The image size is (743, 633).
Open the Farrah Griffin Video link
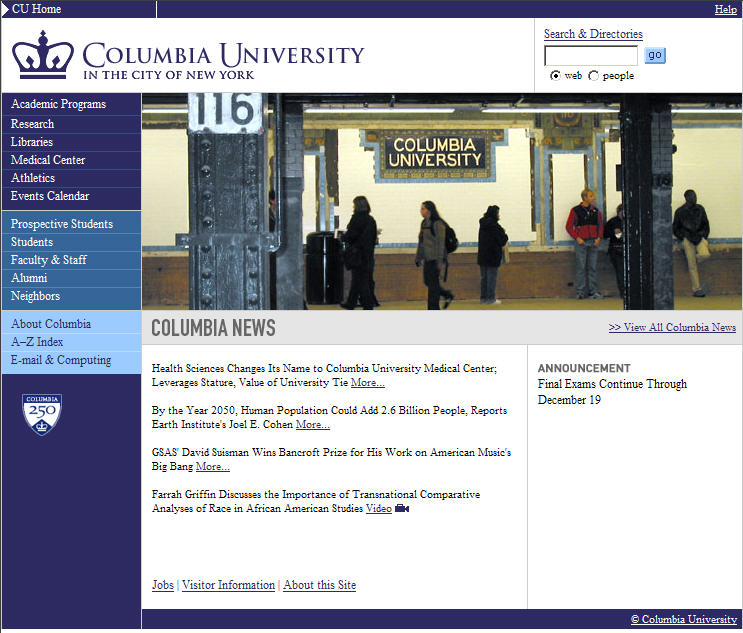[x=379, y=508]
